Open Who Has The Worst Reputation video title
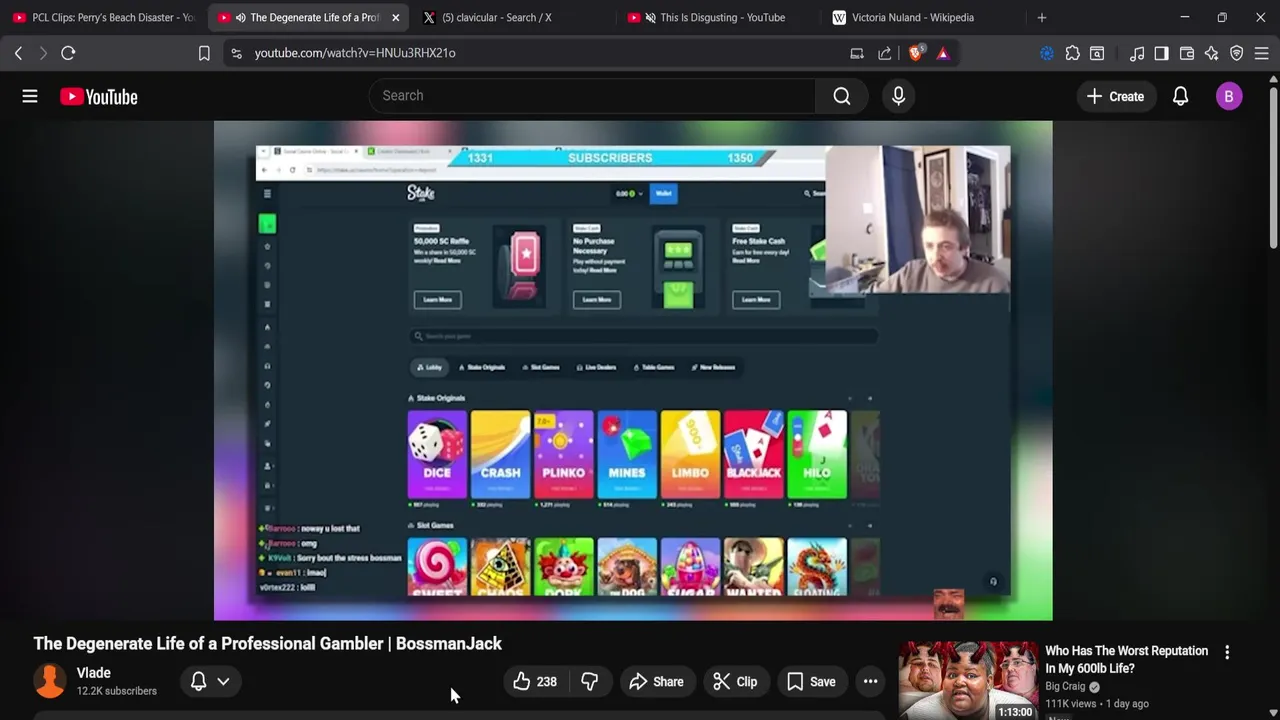The height and width of the screenshot is (720, 1280). (x=1126, y=659)
